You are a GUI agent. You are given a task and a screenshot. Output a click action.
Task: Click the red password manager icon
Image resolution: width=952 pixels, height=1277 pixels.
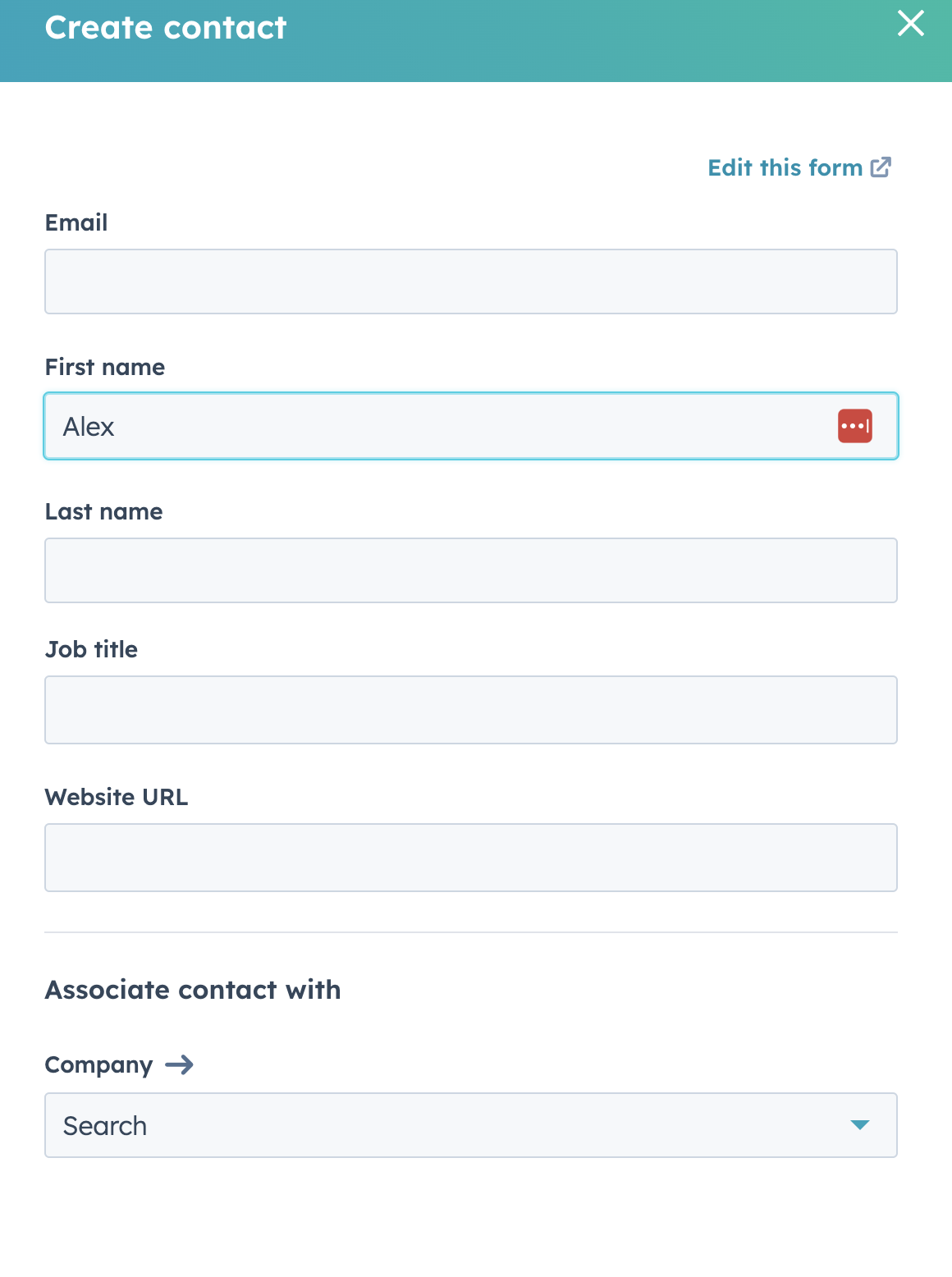pos(854,426)
